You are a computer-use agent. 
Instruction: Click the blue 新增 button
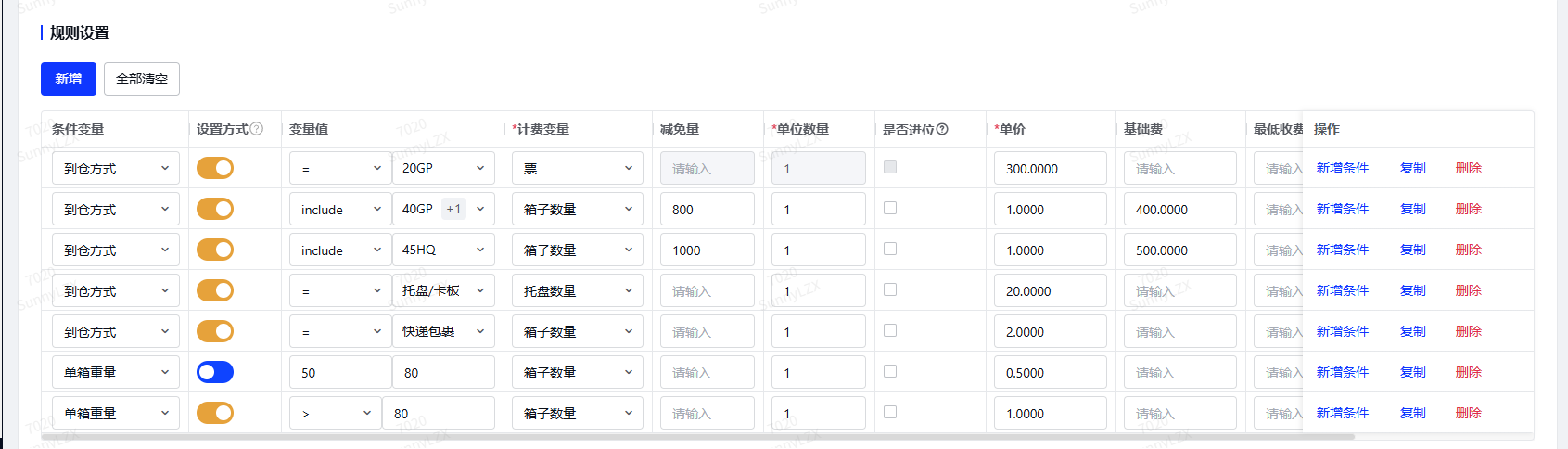tap(69, 79)
